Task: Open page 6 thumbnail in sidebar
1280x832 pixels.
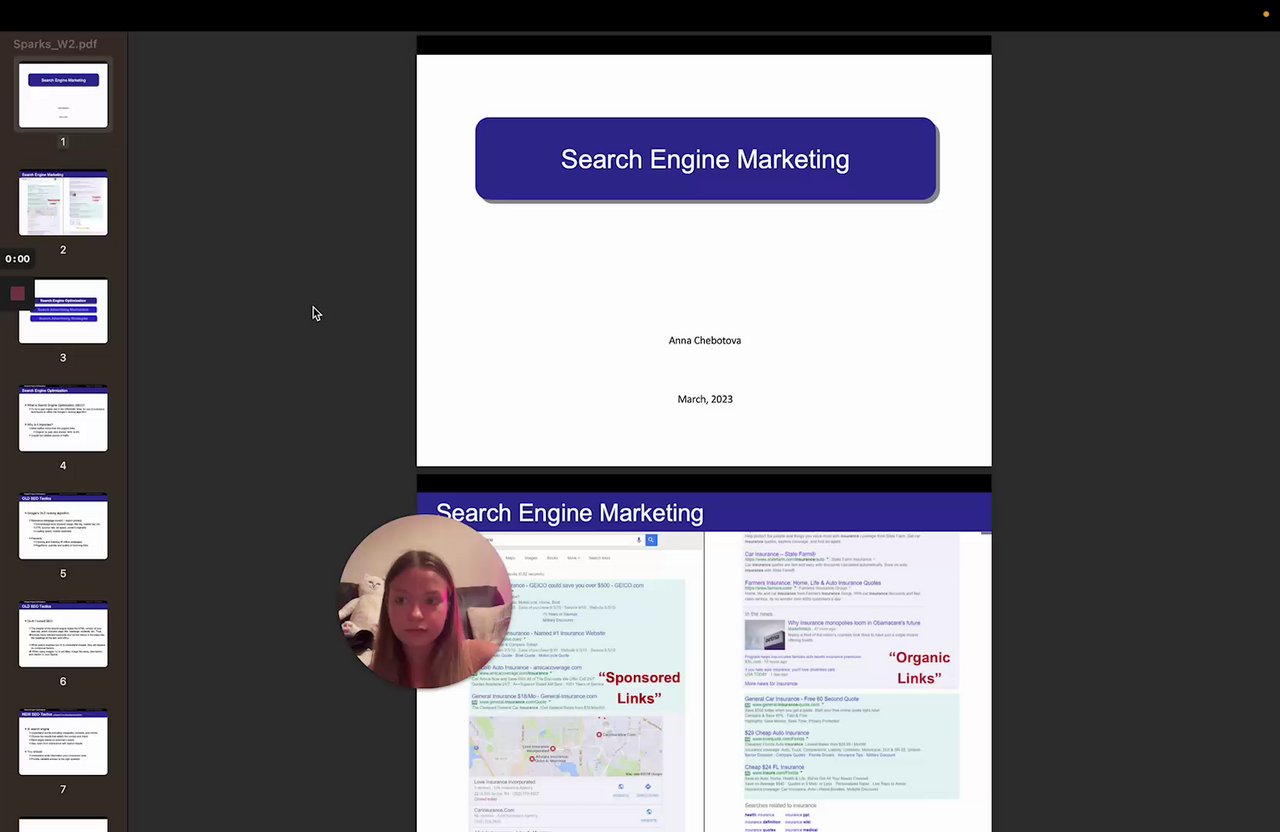Action: 63,635
